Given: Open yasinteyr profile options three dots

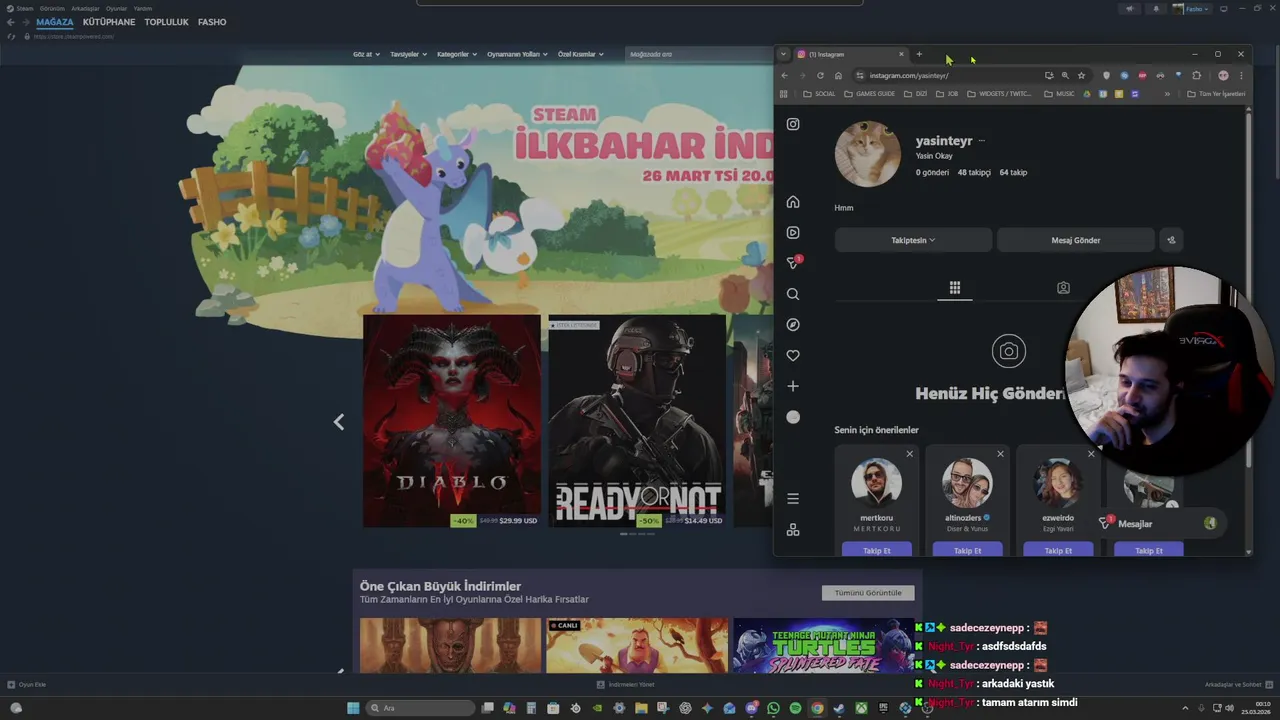Looking at the screenshot, I should pyautogui.click(x=982, y=141).
